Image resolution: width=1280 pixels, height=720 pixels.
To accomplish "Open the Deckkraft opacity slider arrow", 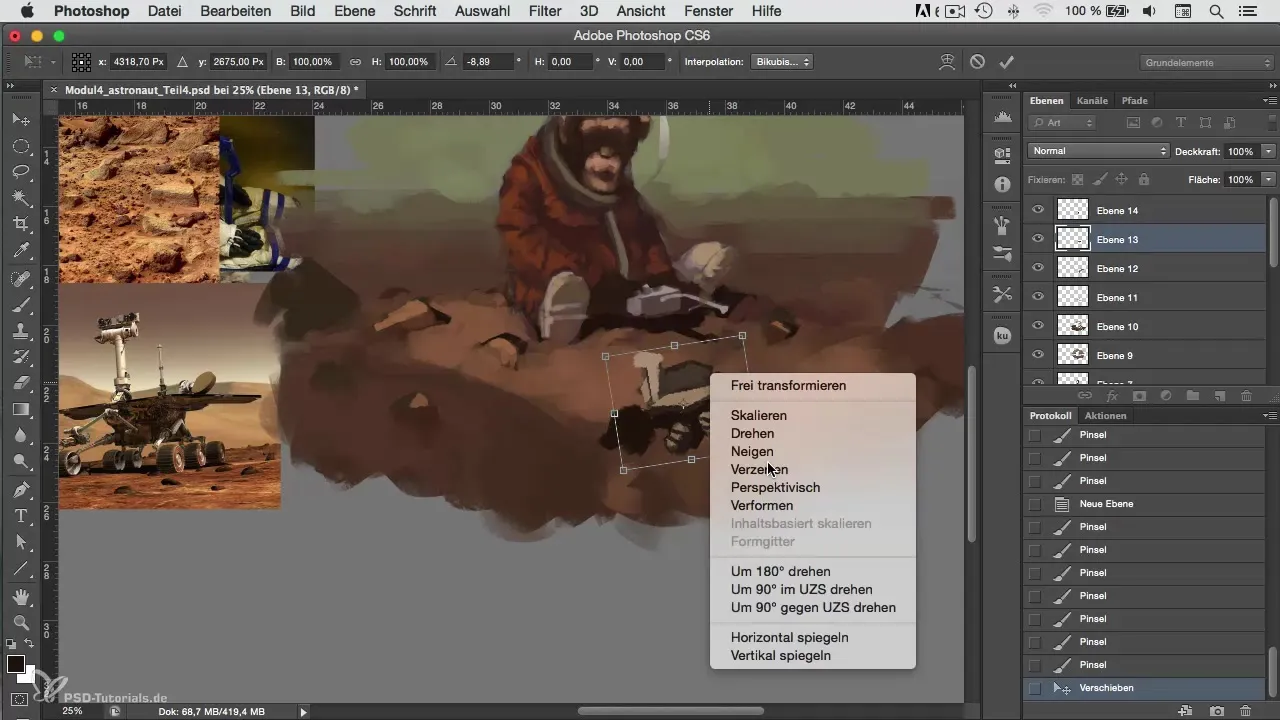I will [x=1268, y=151].
